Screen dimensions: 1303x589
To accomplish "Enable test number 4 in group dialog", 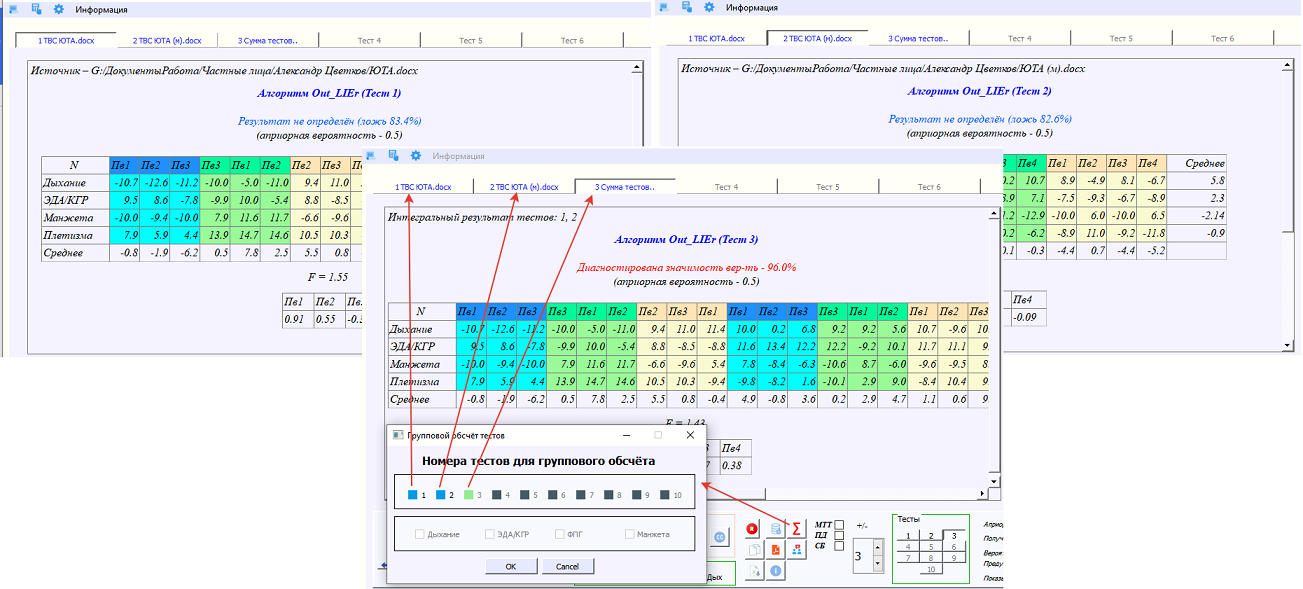I will pyautogui.click(x=497, y=495).
